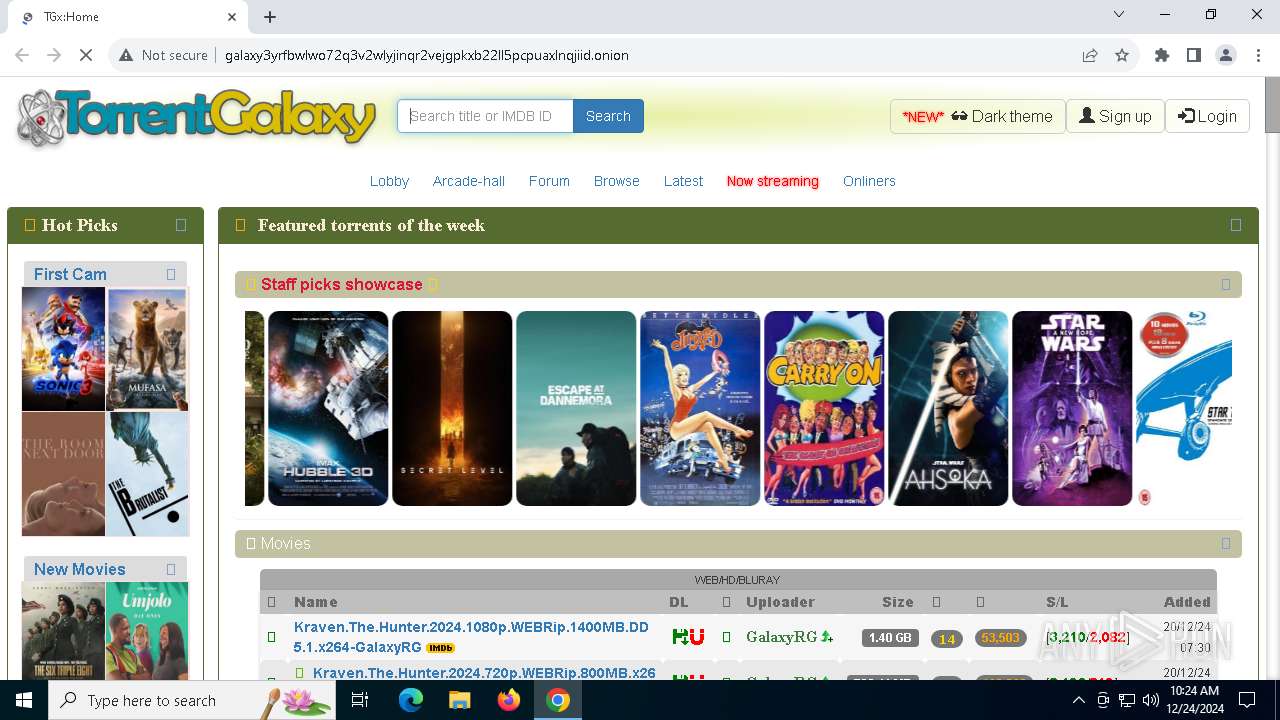The height and width of the screenshot is (720, 1280).
Task: Launch Firefox from taskbar
Action: (x=509, y=700)
